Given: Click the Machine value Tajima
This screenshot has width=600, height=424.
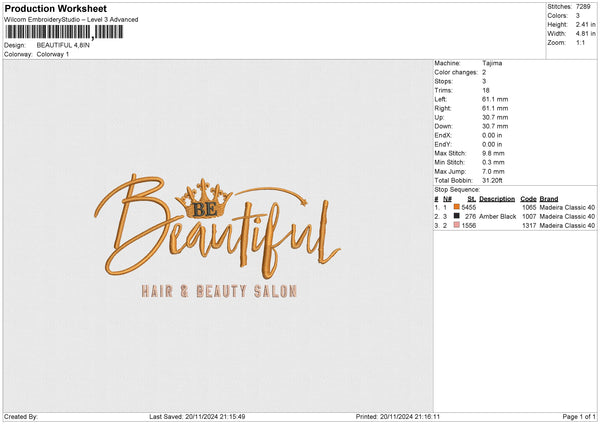Looking at the screenshot, I should click(x=492, y=63).
